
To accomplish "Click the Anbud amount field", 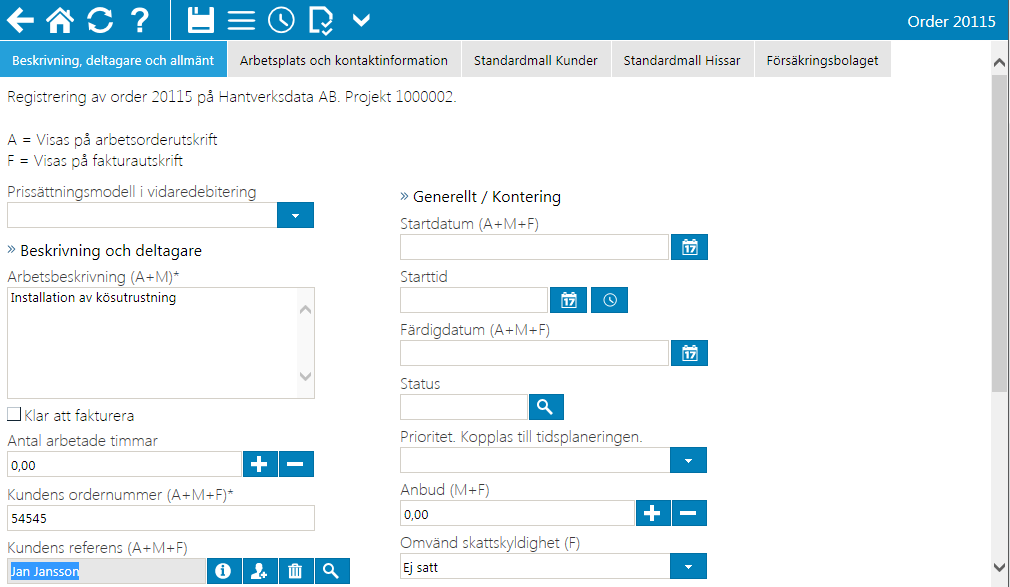I will tap(517, 514).
